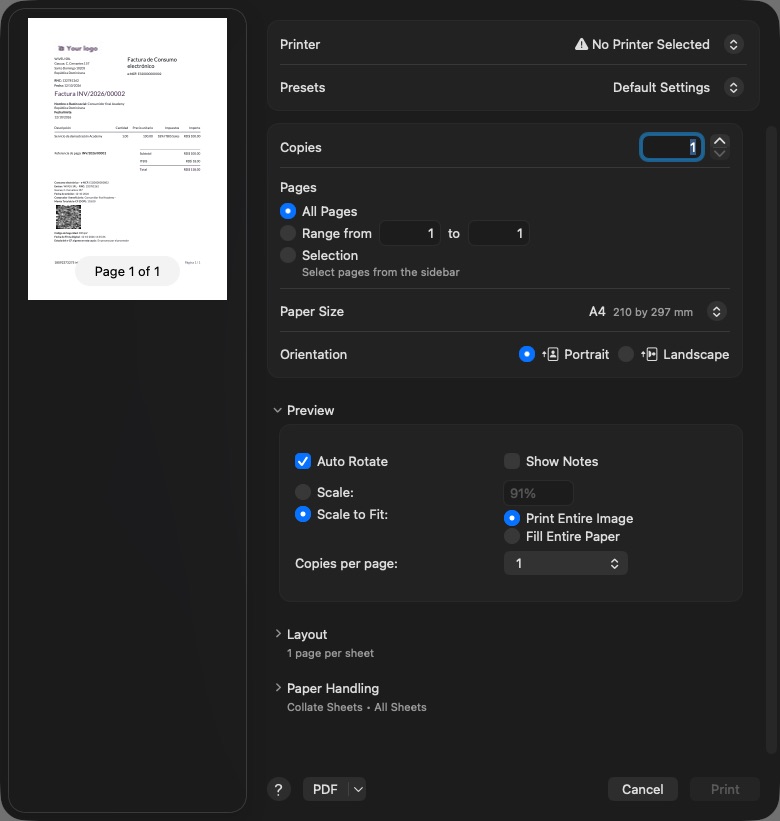Open the Presets popup arrows

[733, 87]
